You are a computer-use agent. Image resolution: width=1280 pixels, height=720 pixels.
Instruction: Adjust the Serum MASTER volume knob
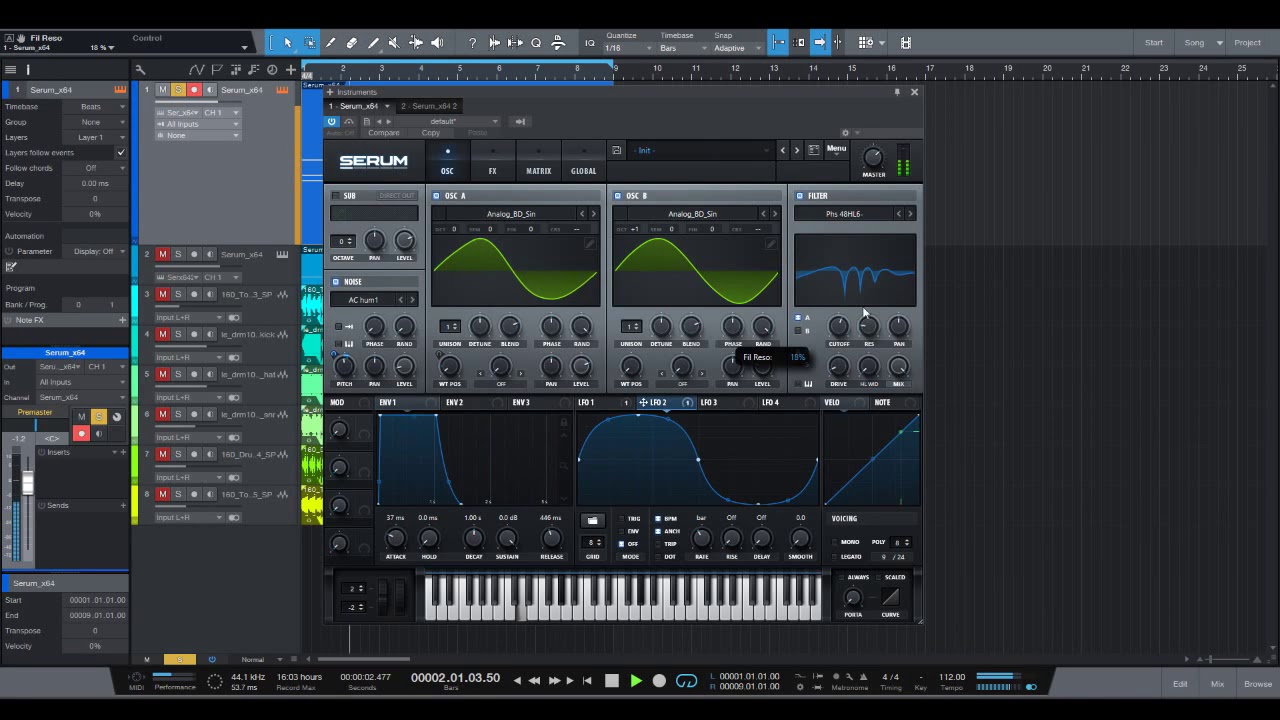click(873, 157)
